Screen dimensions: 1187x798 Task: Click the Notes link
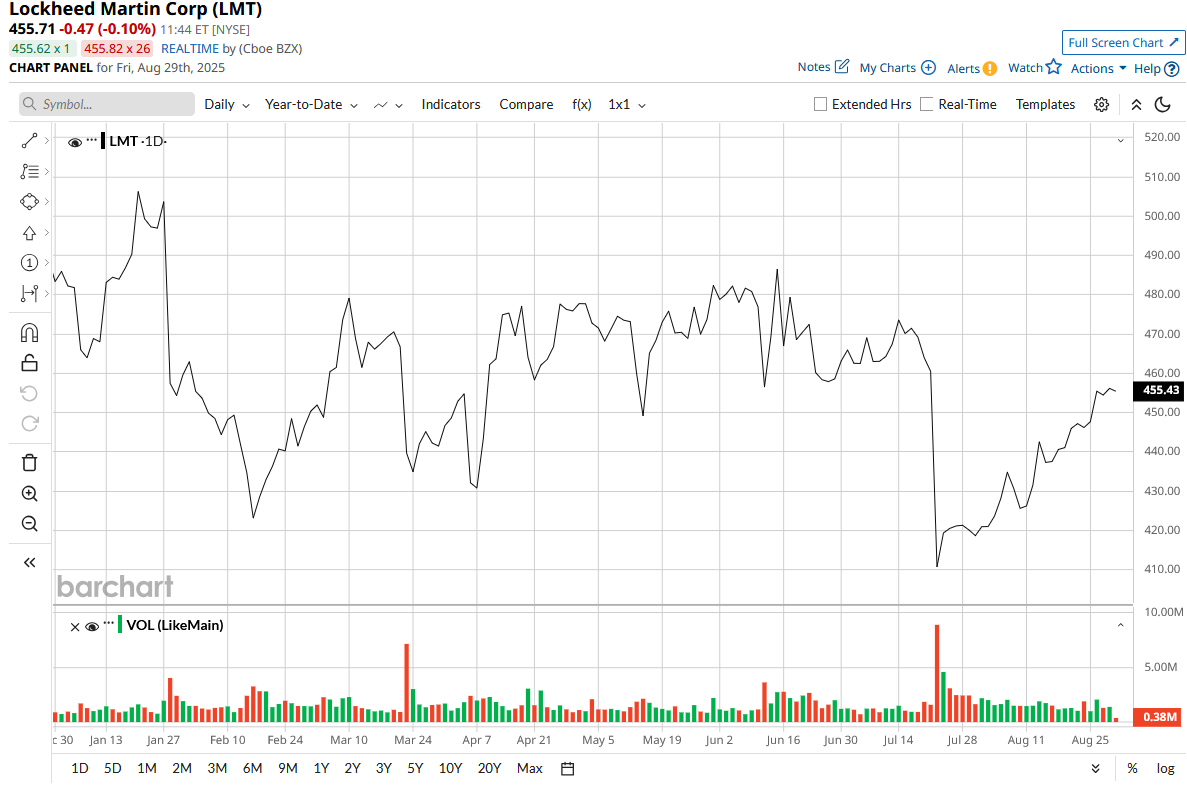pyautogui.click(x=814, y=67)
